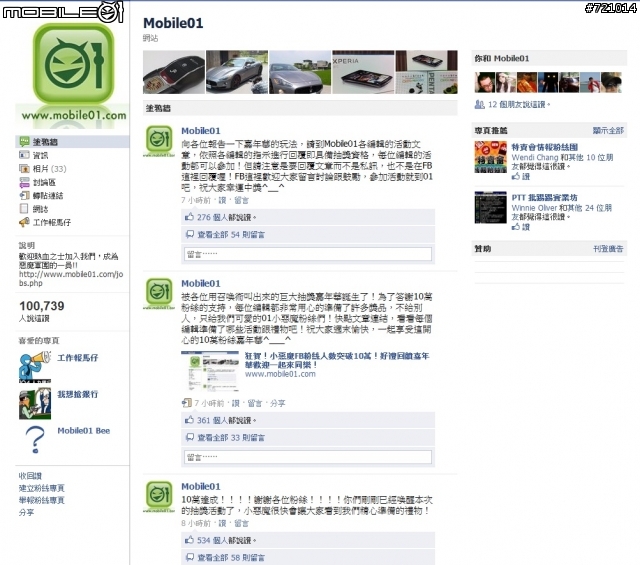Open the 相片 (33) photos section

pyautogui.click(x=49, y=169)
